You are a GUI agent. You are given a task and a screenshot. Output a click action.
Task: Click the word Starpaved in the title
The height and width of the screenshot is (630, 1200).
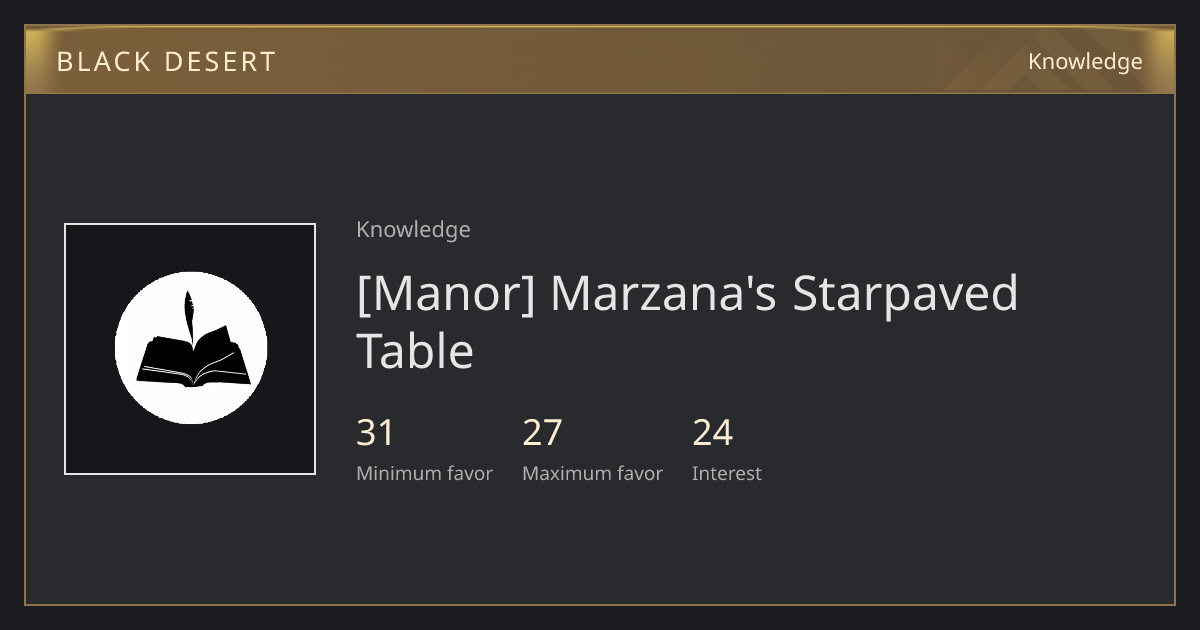coord(905,294)
